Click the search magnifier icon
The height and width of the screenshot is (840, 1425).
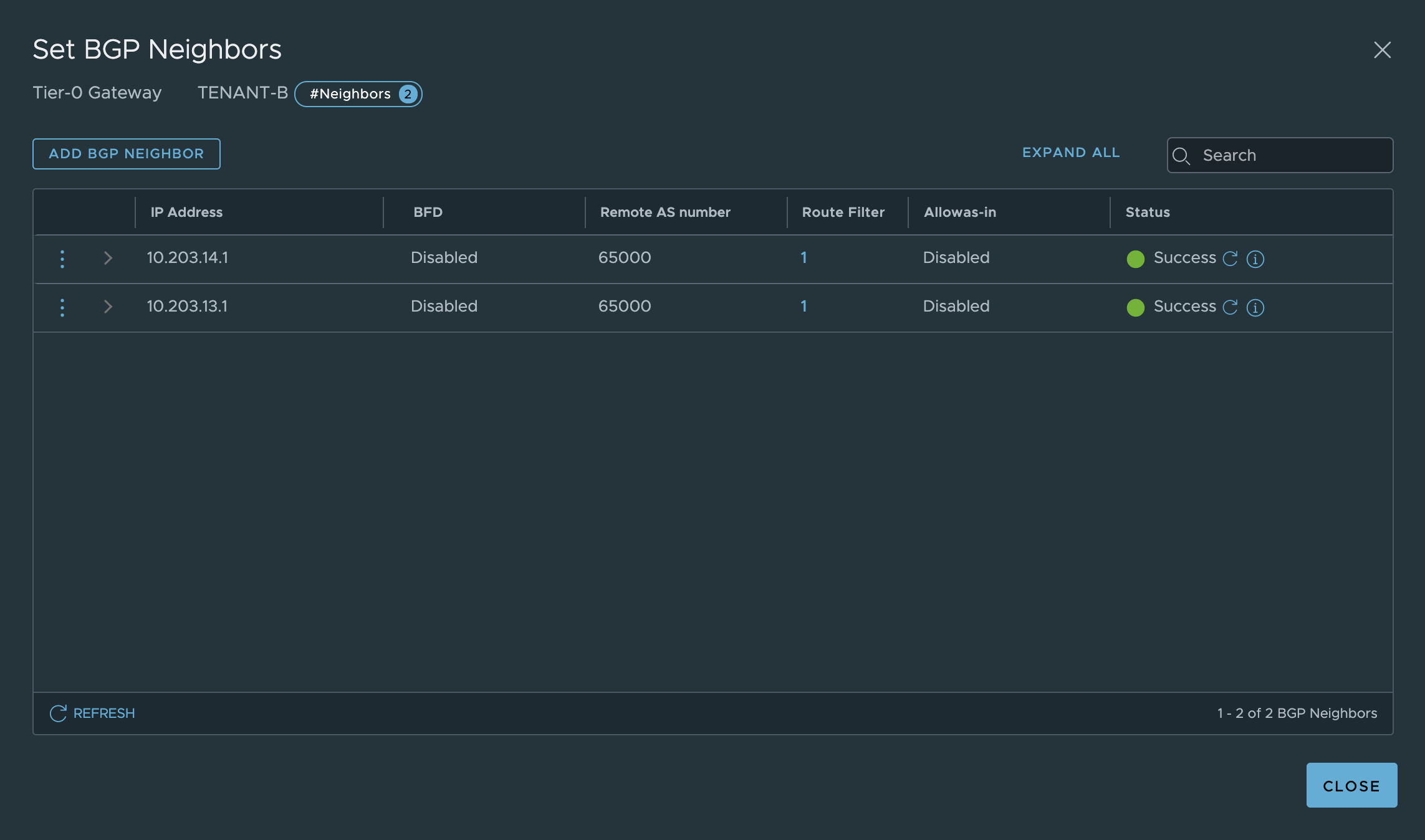pos(1181,156)
